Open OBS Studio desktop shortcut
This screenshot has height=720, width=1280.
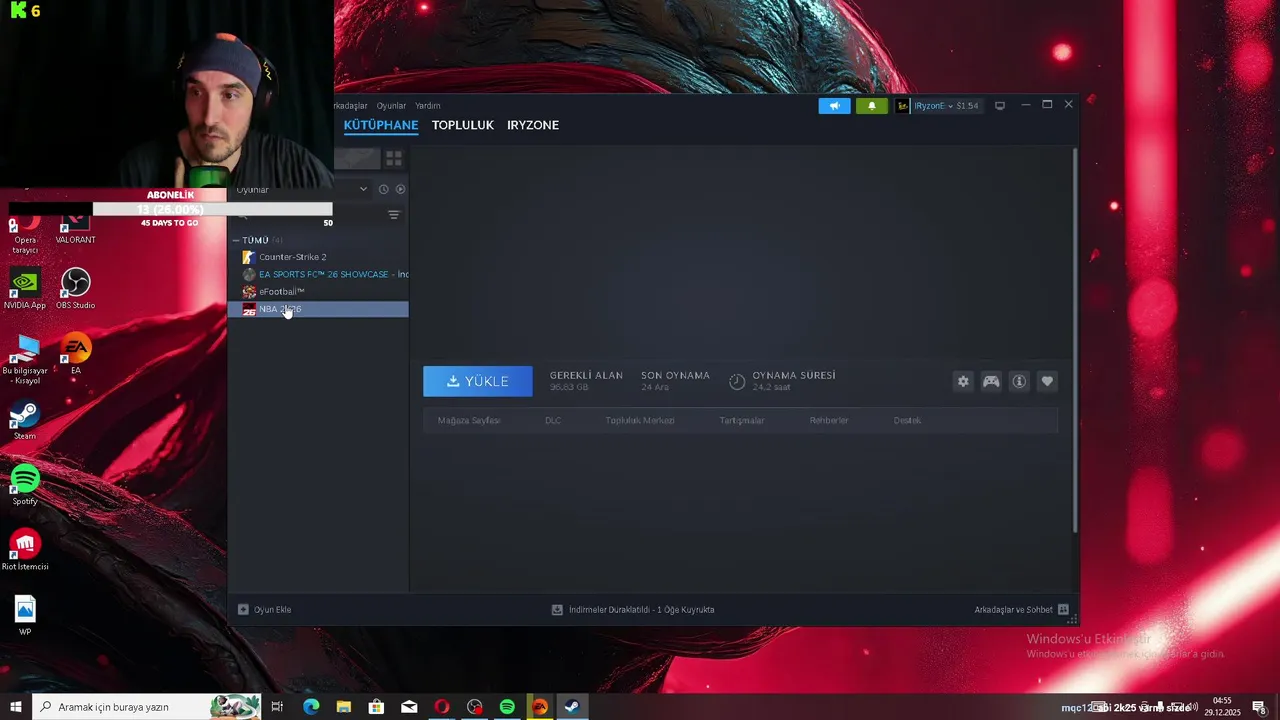(76, 289)
